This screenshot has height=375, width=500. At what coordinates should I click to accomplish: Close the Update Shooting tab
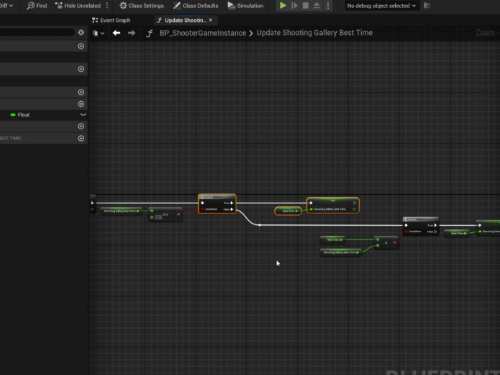211,20
